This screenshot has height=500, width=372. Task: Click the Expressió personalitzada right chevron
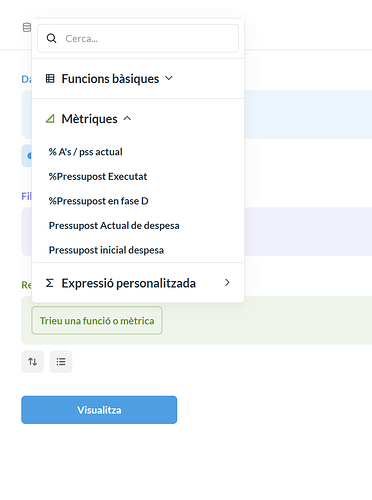pos(227,283)
